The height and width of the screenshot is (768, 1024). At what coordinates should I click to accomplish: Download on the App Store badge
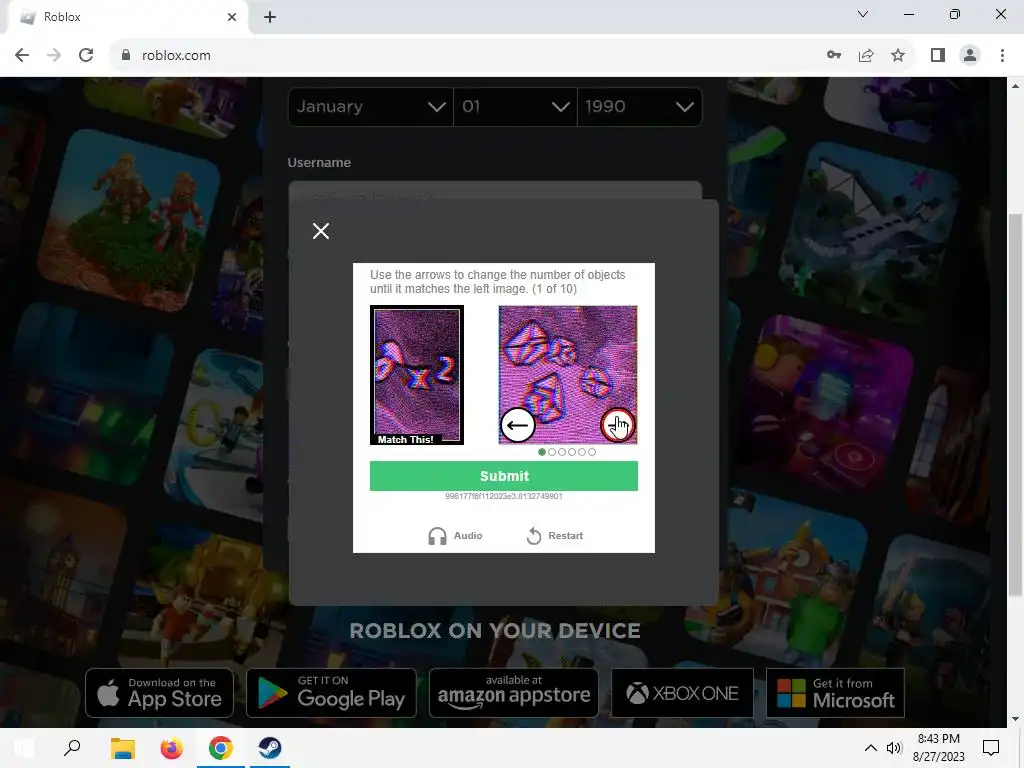(159, 693)
